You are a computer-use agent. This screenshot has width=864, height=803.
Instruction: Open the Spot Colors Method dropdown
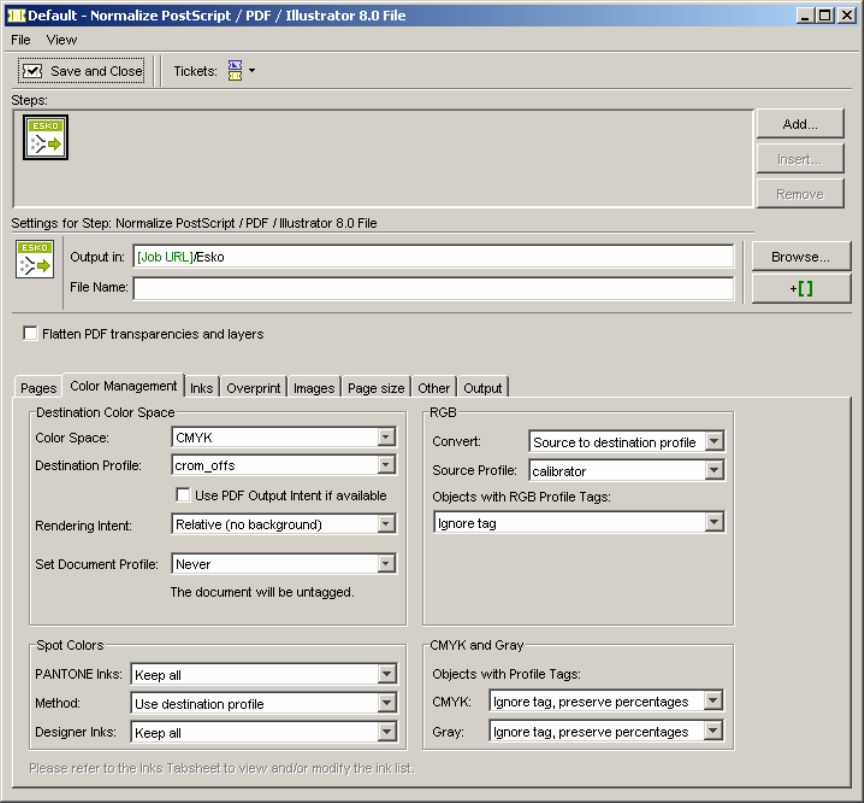point(387,703)
